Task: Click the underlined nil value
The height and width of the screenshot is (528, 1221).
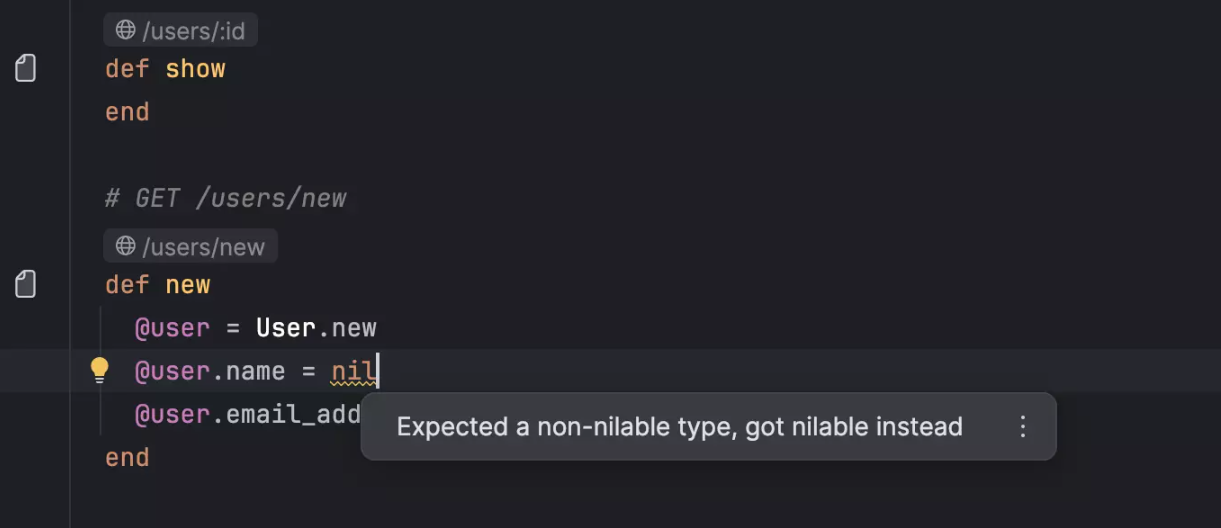Action: click(354, 372)
